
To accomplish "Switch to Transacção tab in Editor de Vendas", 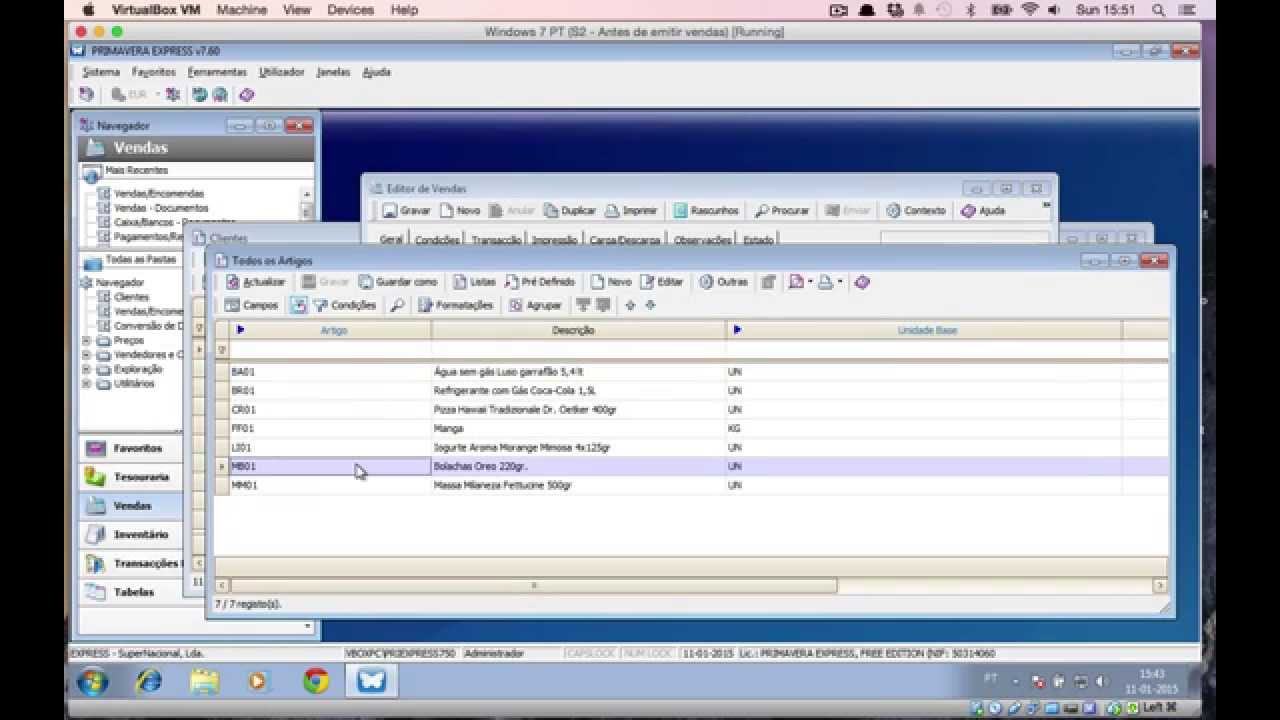I will point(497,240).
